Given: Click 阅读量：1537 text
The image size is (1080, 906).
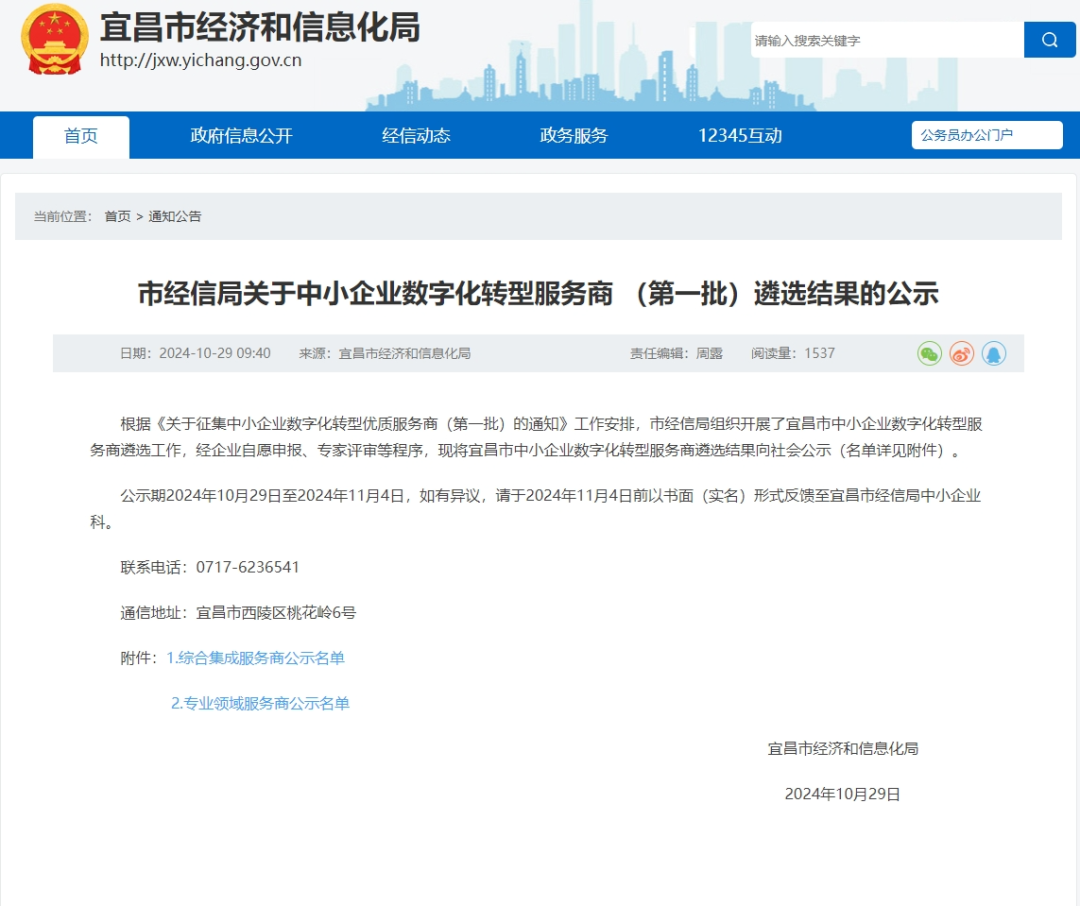Looking at the screenshot, I should [x=793, y=353].
